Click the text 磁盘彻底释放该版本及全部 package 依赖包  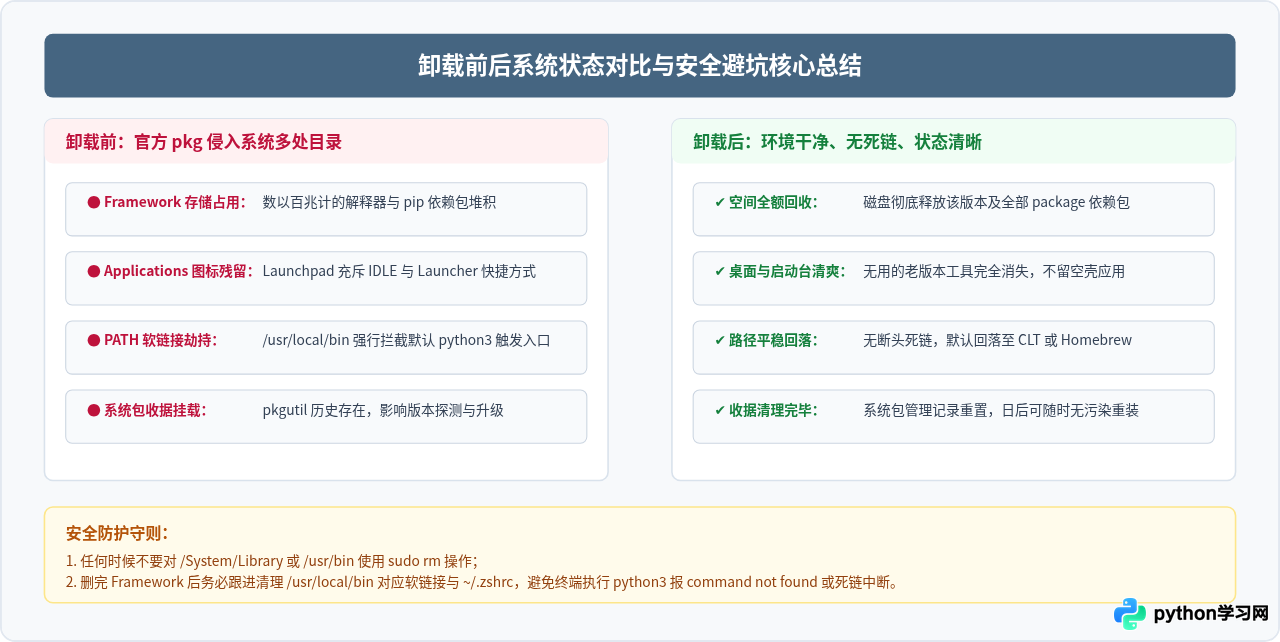click(997, 202)
